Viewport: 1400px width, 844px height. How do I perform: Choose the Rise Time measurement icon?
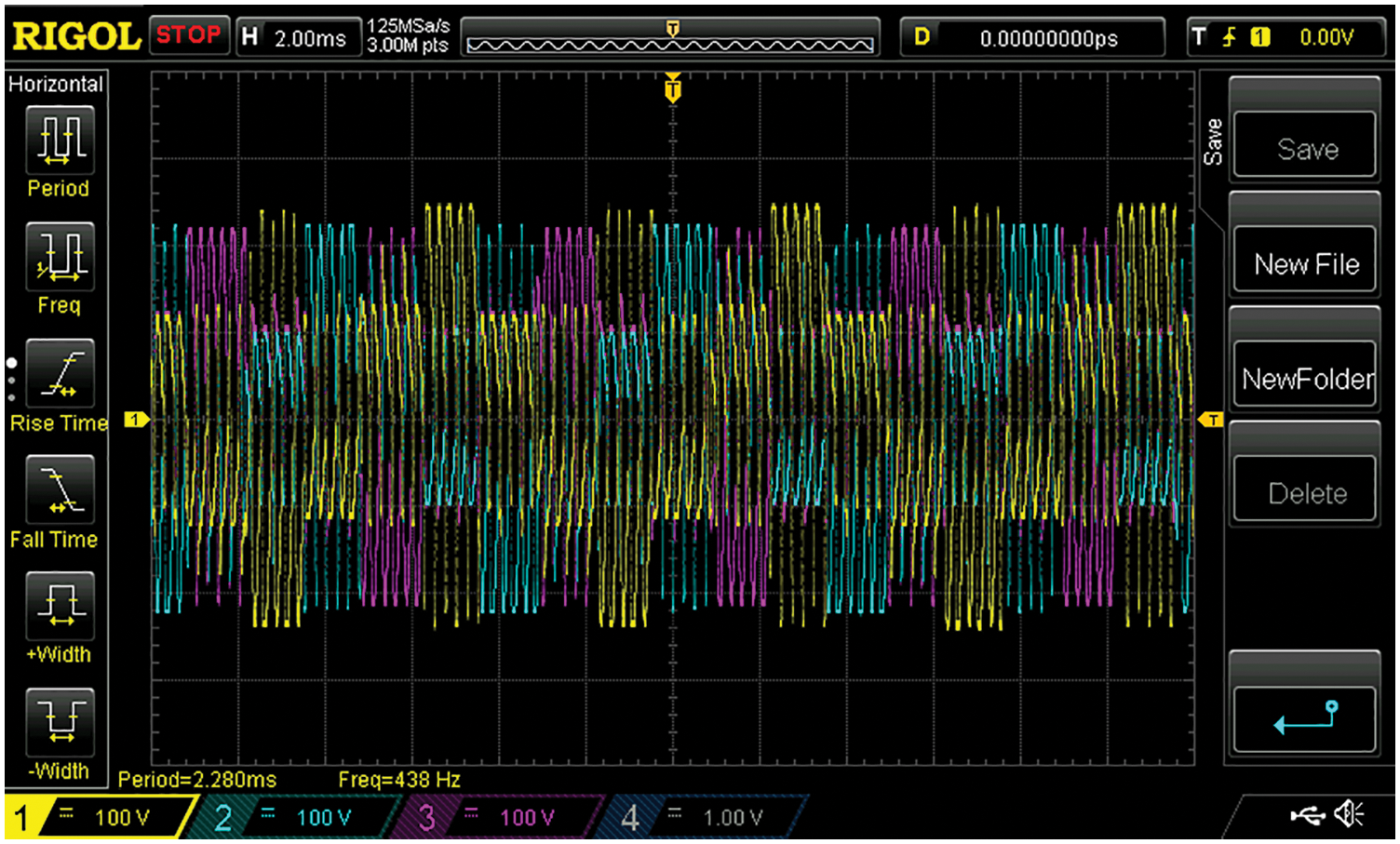coord(60,373)
